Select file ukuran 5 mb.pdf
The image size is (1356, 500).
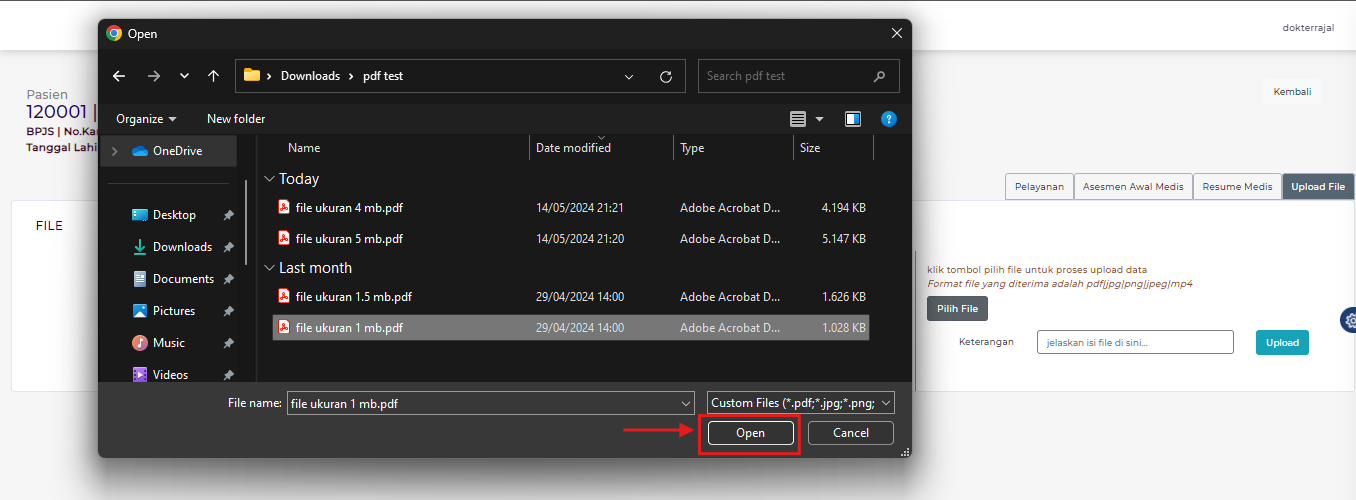[349, 239]
